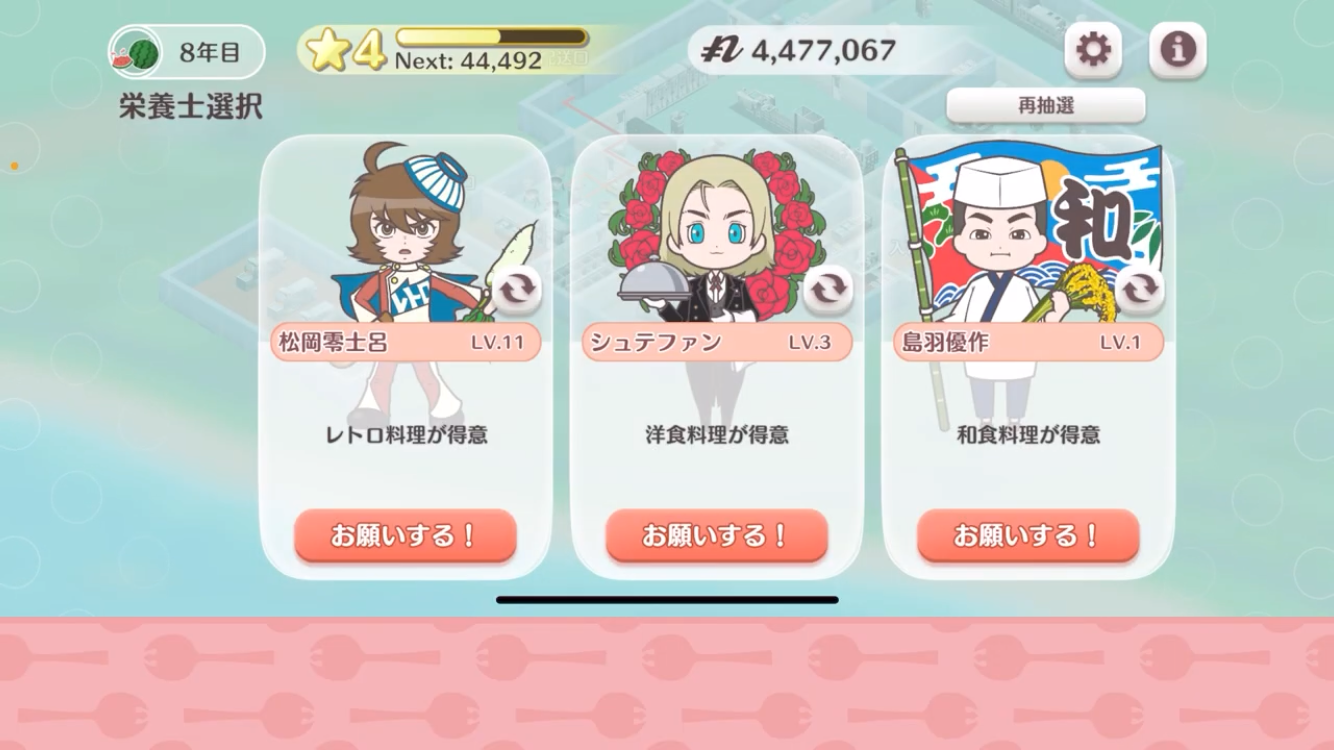
Task: Open the settings gear icon
Action: tap(1092, 50)
